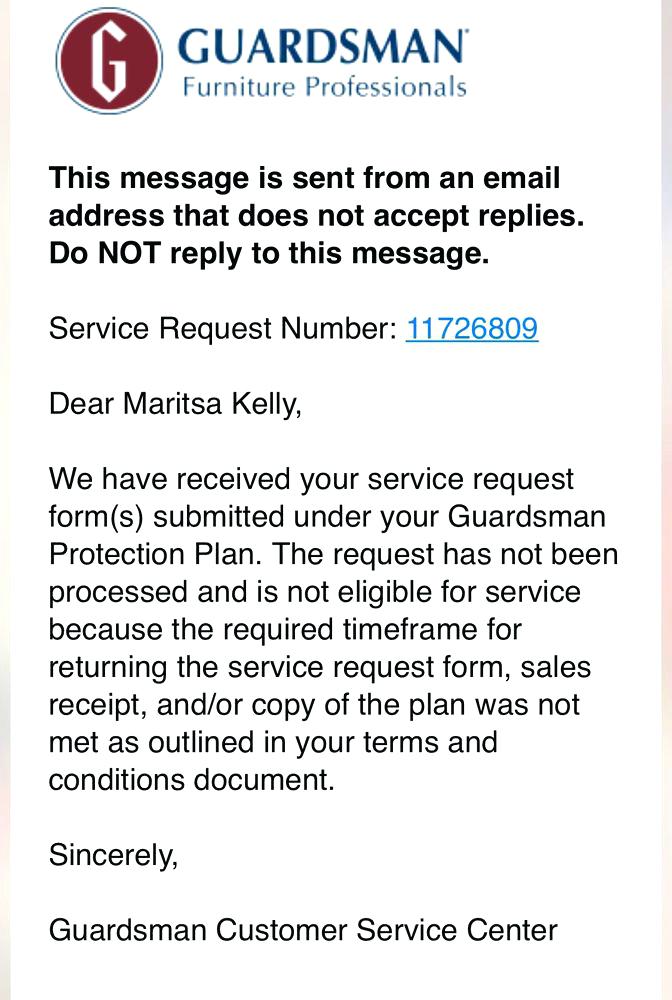Click the 'This message is sent from' heading line
Image resolution: width=672 pixels, height=1000 pixels.
[x=304, y=178]
